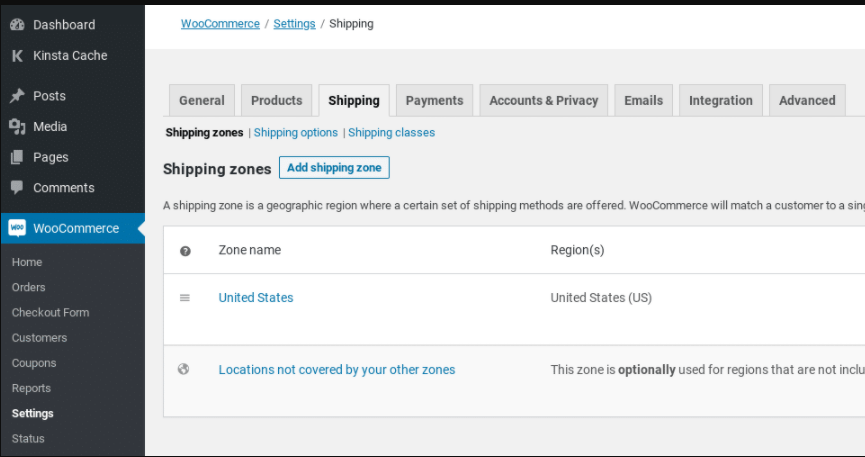Click the help question mark icon
The image size is (865, 457).
185,251
